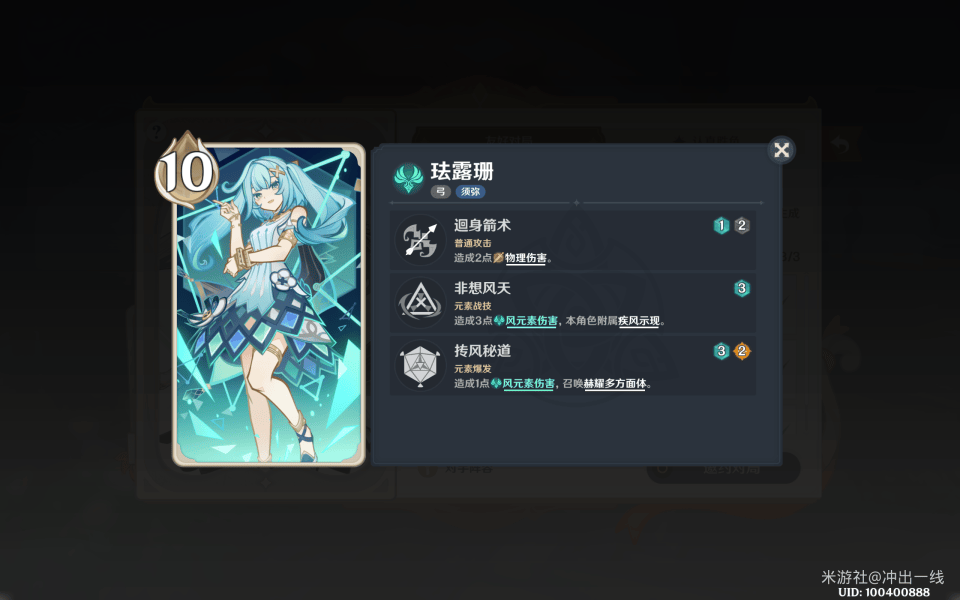Click the red back arrow behind the panel
The width and height of the screenshot is (960, 600).
pyautogui.click(x=841, y=145)
